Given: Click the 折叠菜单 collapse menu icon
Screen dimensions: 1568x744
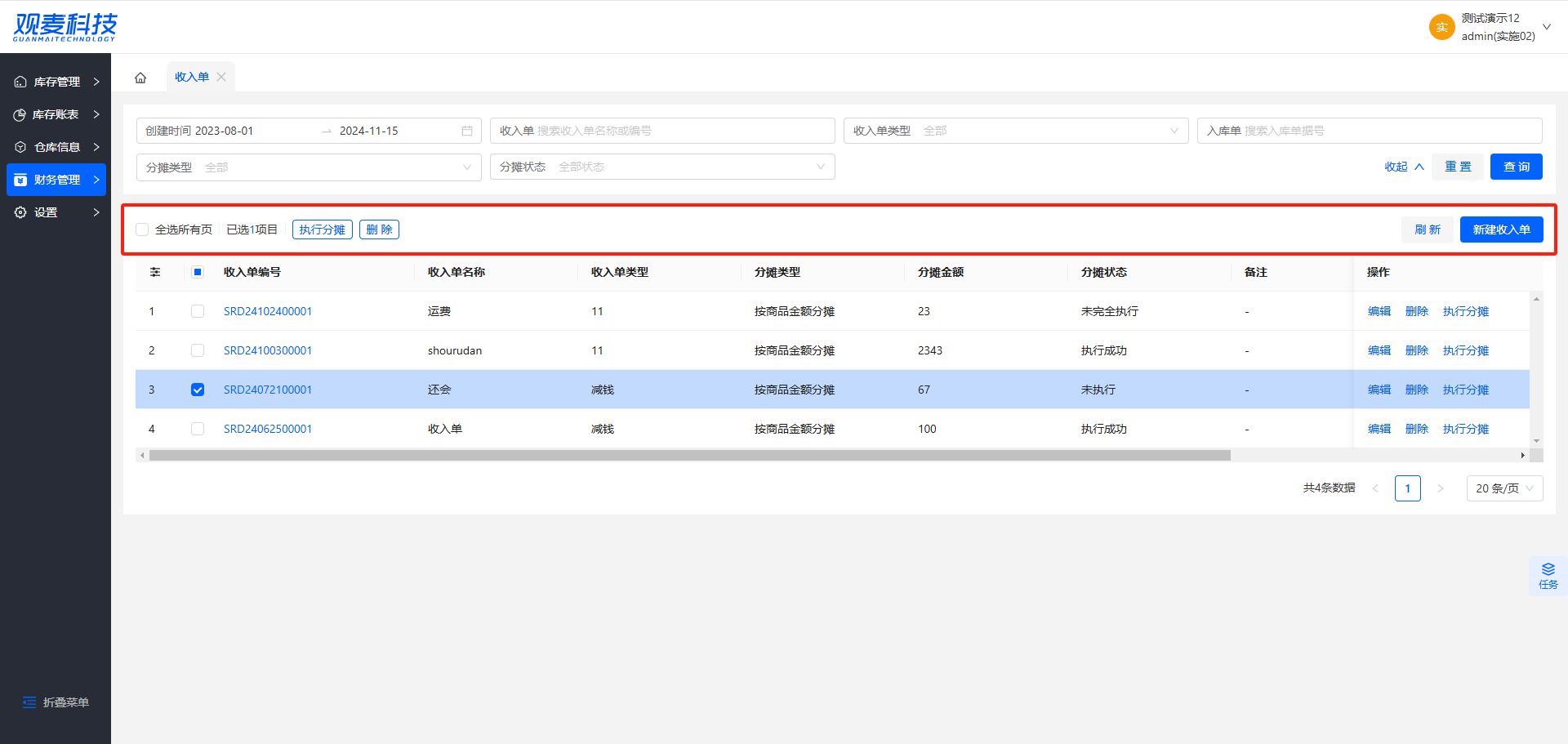Looking at the screenshot, I should click(x=30, y=702).
